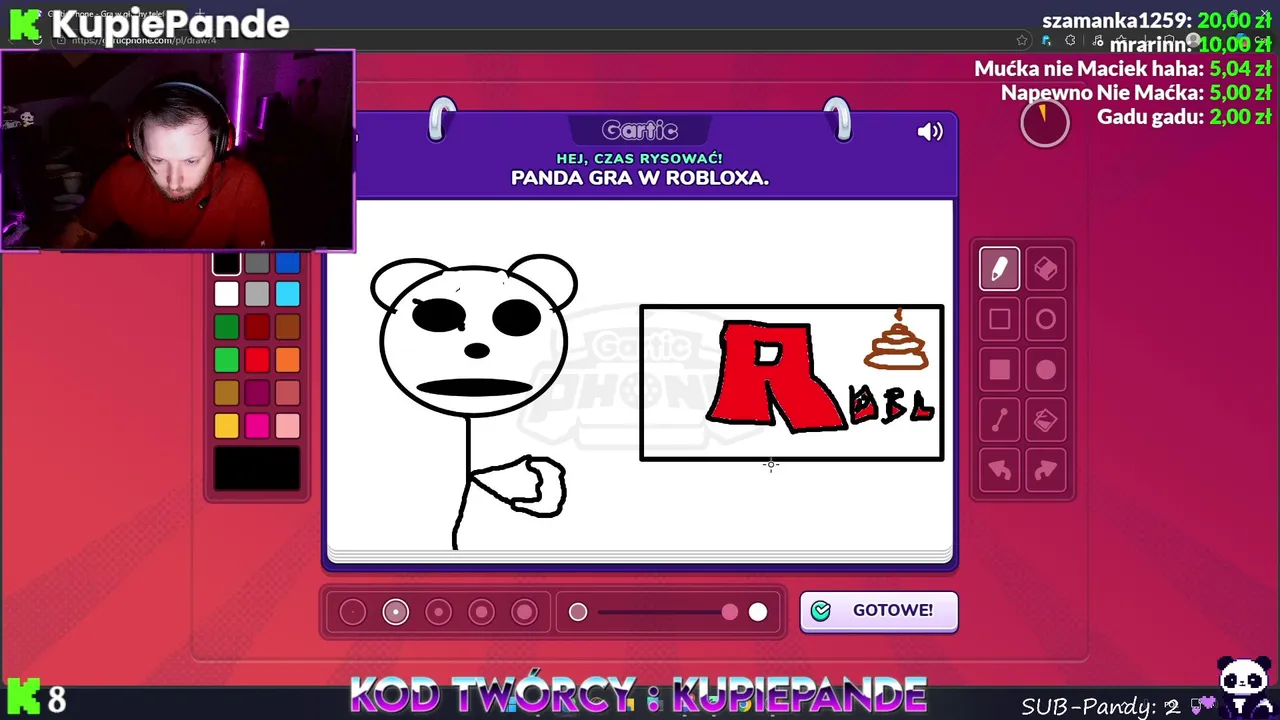Click the green checkmark on GOTOWE!

tap(821, 611)
